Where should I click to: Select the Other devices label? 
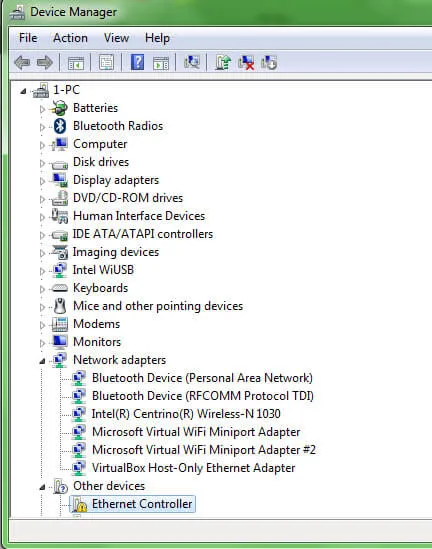point(109,486)
